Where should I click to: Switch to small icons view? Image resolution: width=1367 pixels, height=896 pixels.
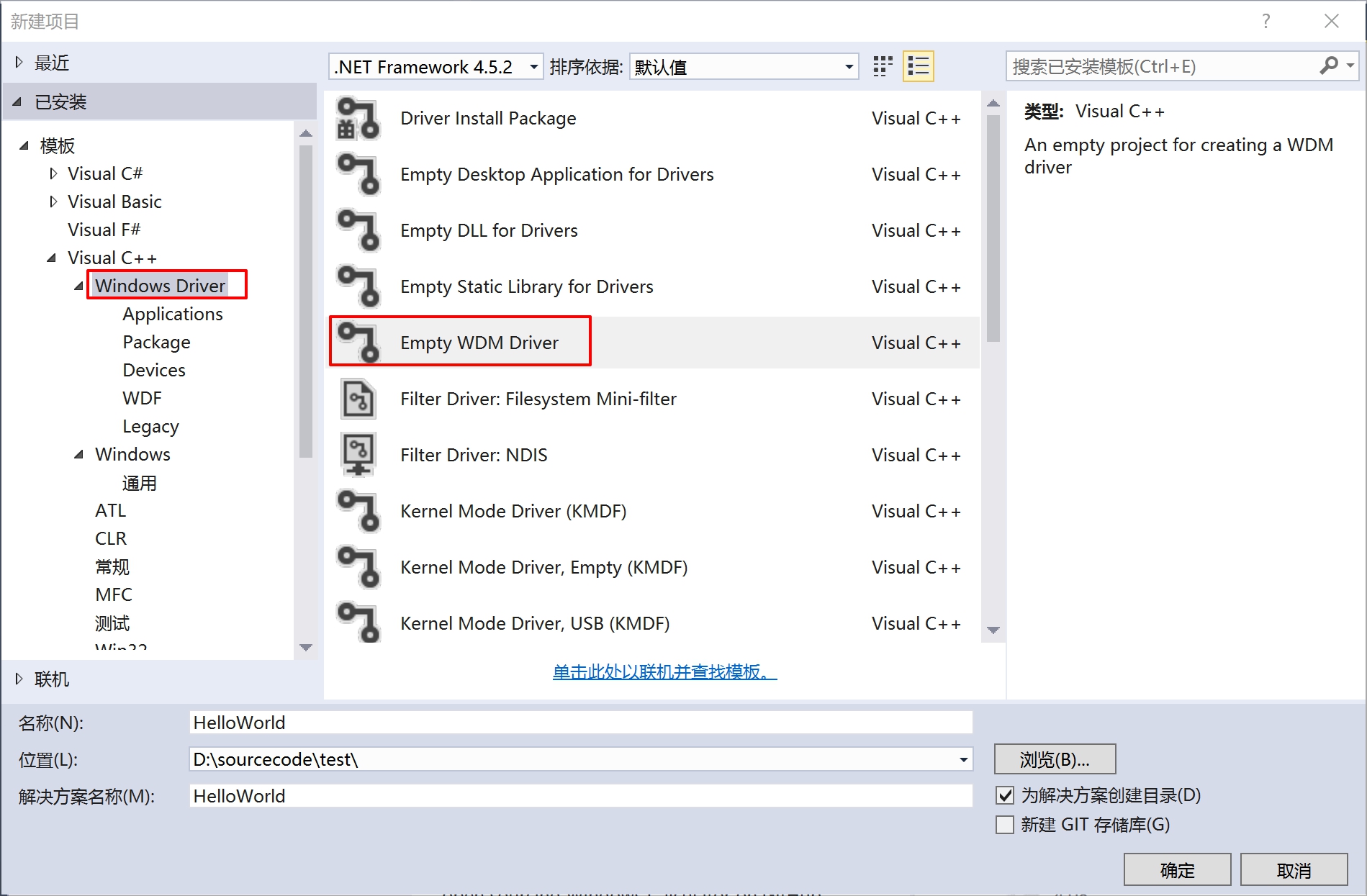pos(881,65)
